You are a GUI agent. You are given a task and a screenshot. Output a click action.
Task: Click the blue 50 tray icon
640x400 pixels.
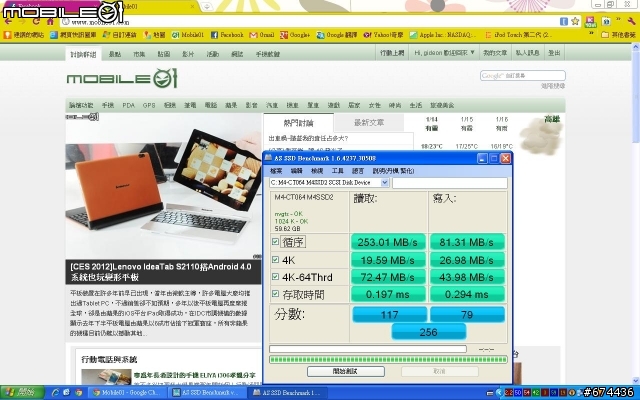click(x=518, y=393)
